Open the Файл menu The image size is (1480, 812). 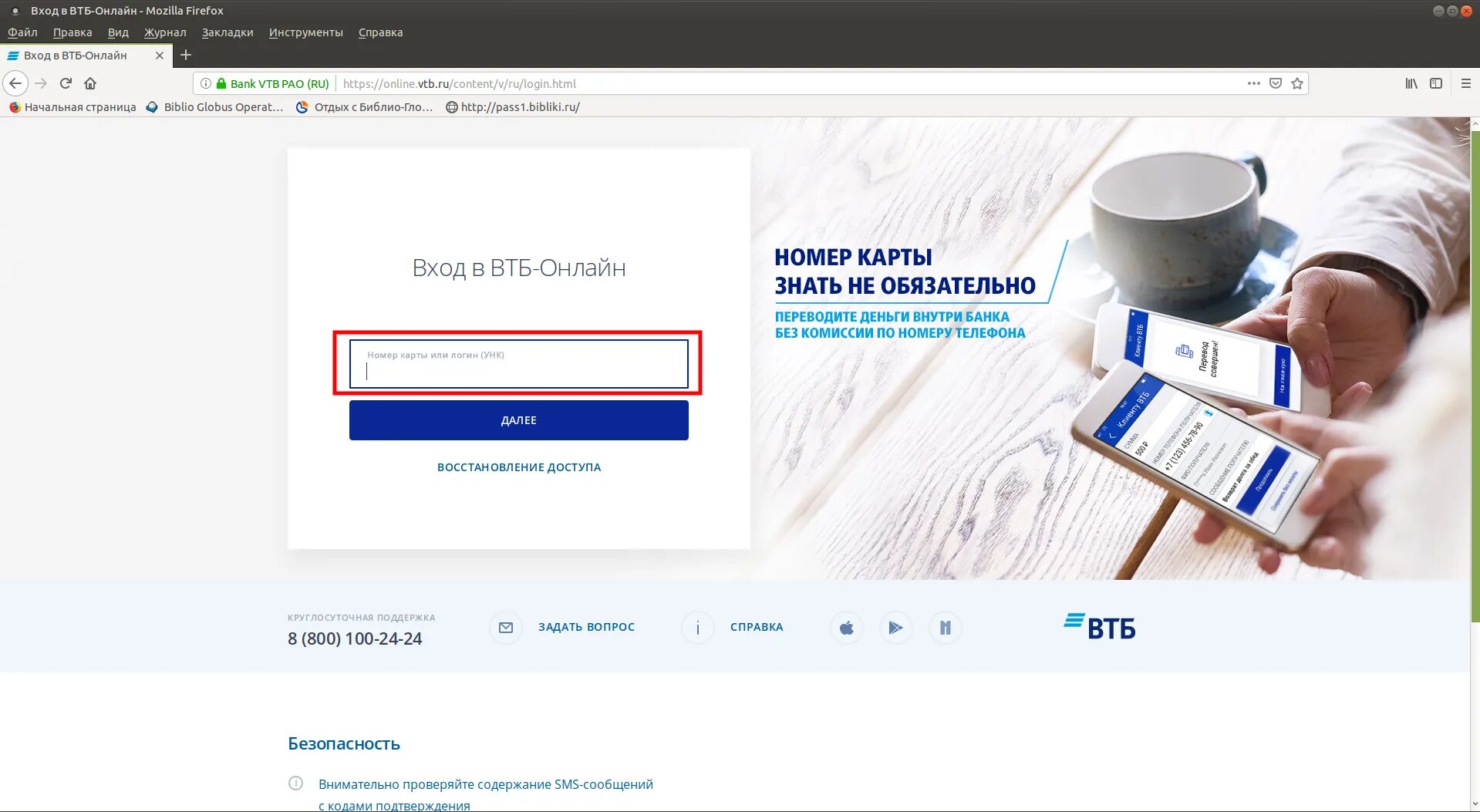click(x=22, y=32)
